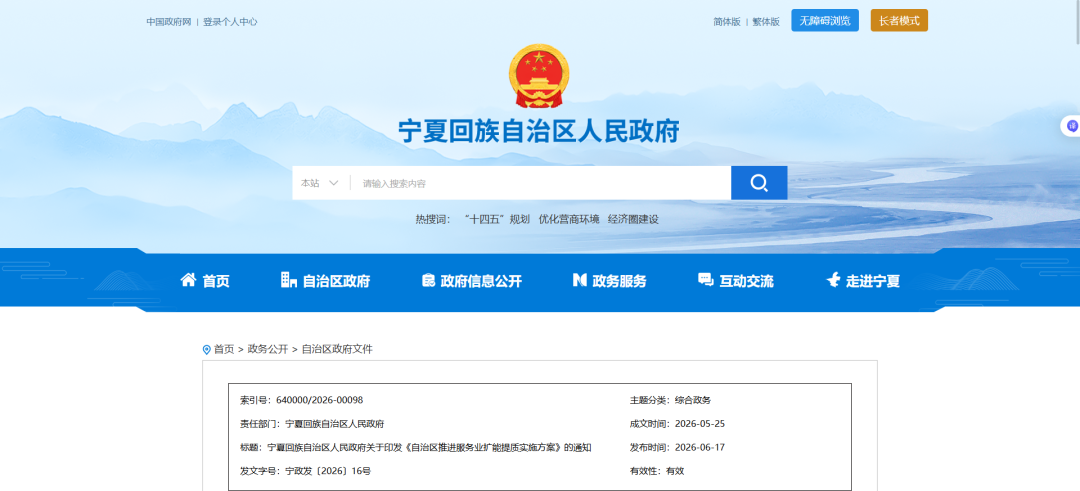Click the building icon beside 自治区政府
Image resolution: width=1080 pixels, height=491 pixels.
click(x=289, y=280)
